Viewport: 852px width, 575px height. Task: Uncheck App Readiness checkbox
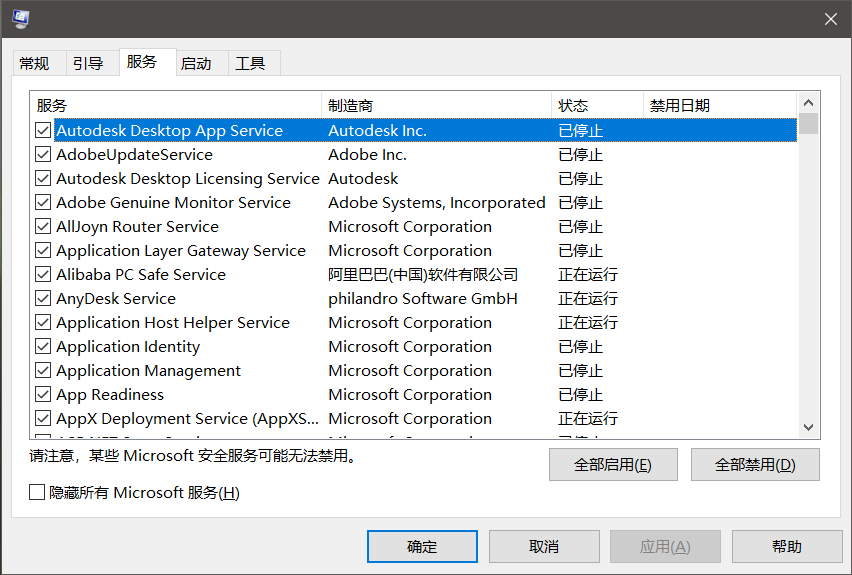click(x=43, y=394)
